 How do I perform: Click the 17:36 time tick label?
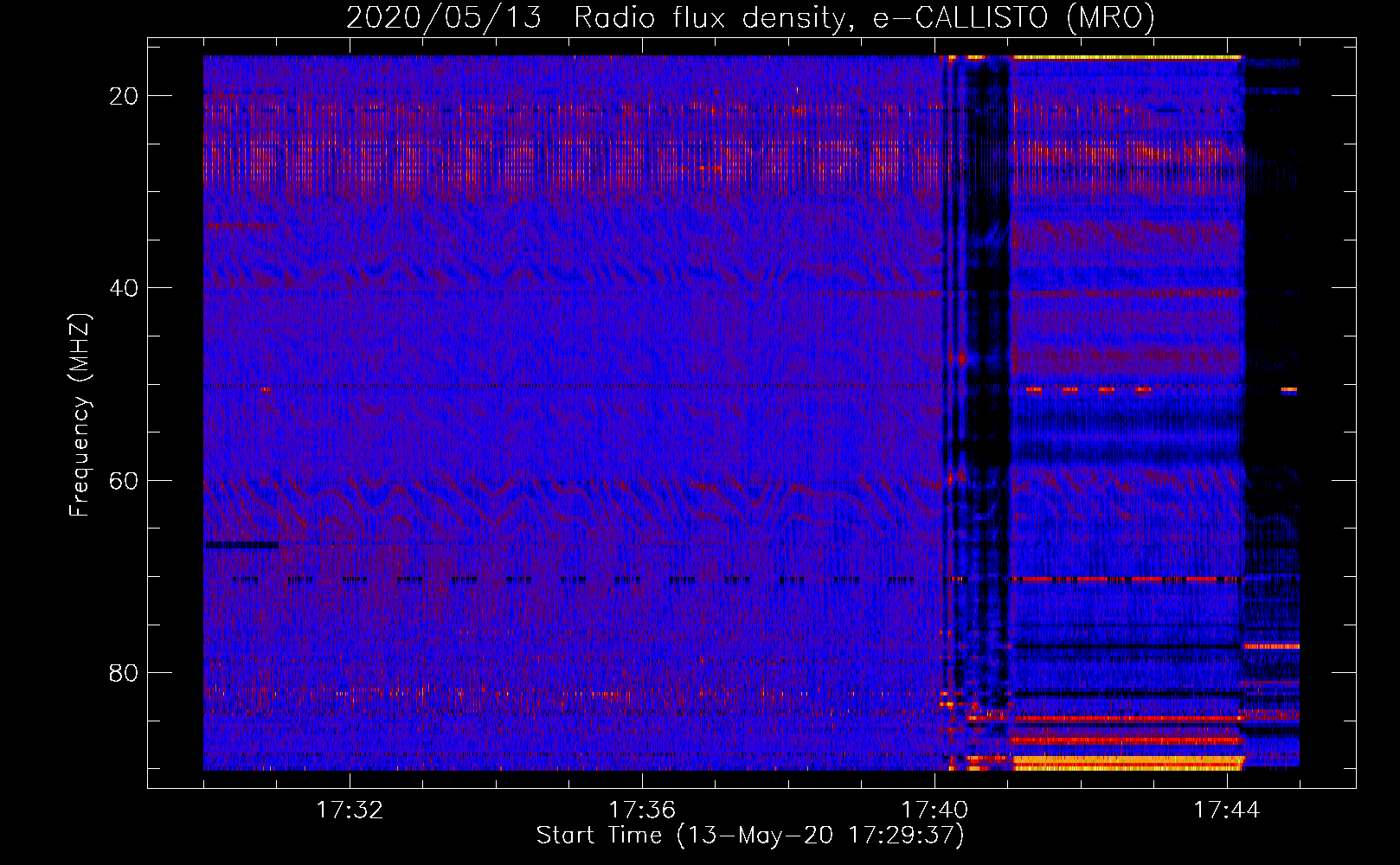click(642, 811)
